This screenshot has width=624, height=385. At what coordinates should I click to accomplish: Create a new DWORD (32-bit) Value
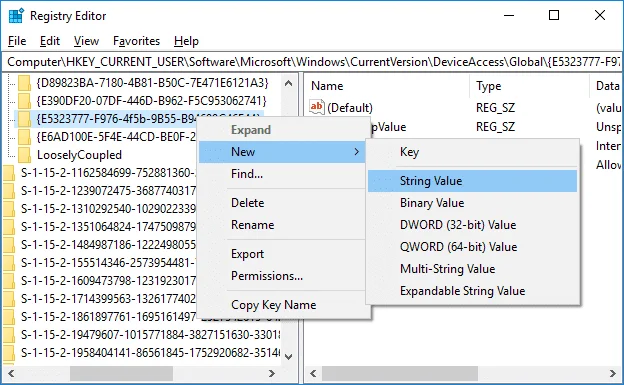pos(472,225)
